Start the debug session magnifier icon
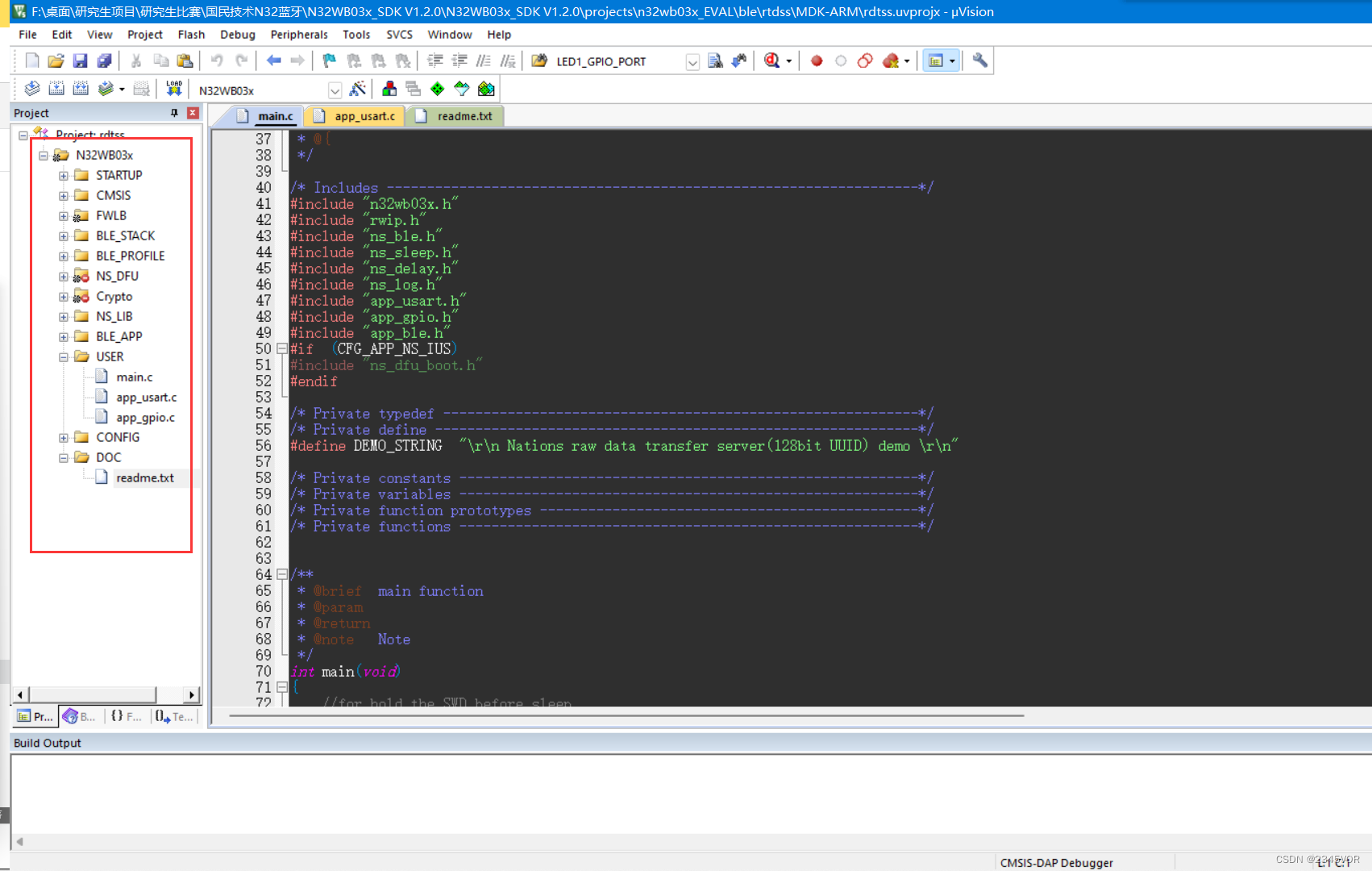 coord(771,61)
